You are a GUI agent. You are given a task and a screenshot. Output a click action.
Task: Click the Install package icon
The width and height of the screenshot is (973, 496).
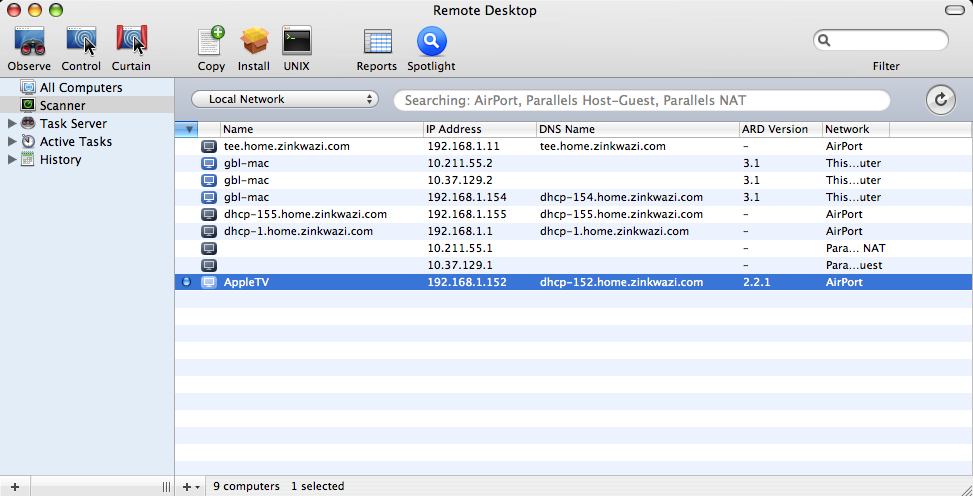coord(254,41)
